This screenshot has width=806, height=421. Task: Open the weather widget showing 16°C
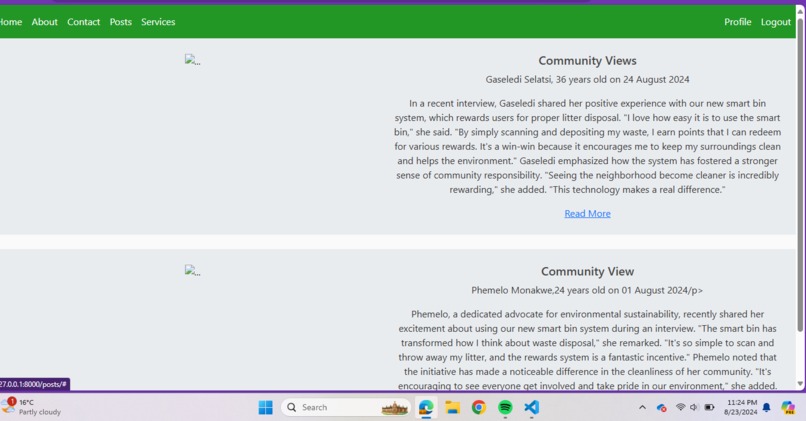click(x=32, y=407)
